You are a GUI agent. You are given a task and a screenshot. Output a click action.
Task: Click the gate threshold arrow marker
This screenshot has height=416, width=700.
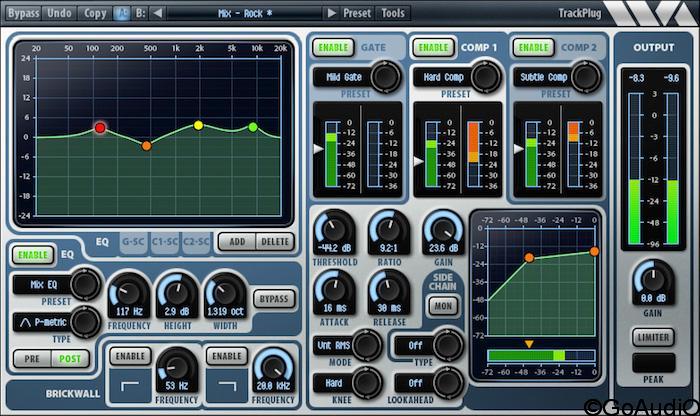(x=318, y=149)
